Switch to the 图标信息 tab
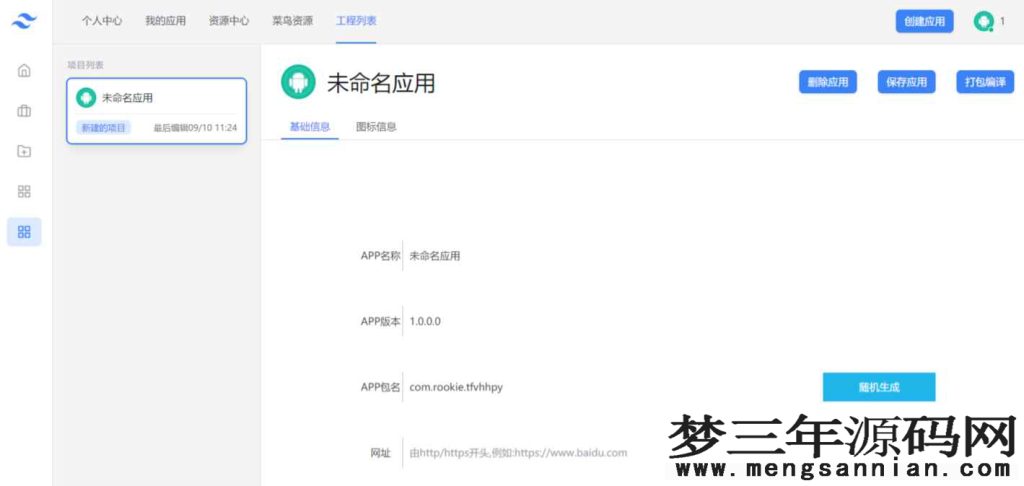 click(376, 127)
